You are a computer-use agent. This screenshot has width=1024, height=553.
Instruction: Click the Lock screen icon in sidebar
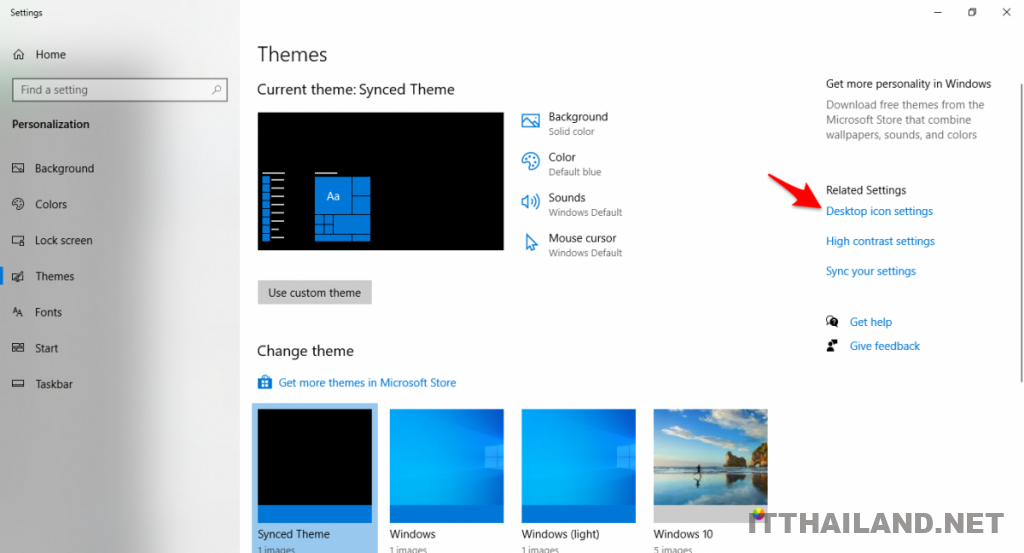18,240
